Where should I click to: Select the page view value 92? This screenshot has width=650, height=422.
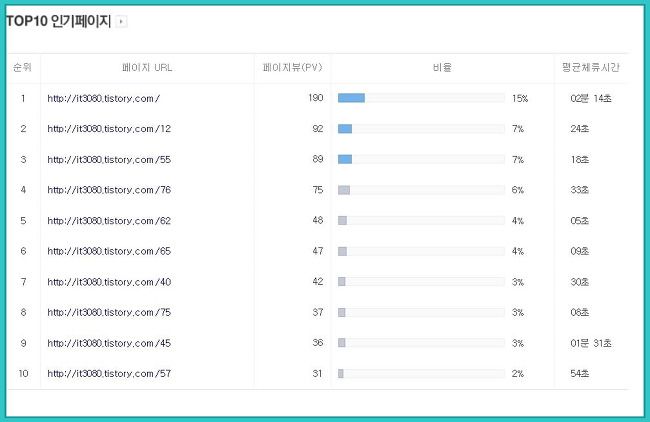[x=318, y=129]
